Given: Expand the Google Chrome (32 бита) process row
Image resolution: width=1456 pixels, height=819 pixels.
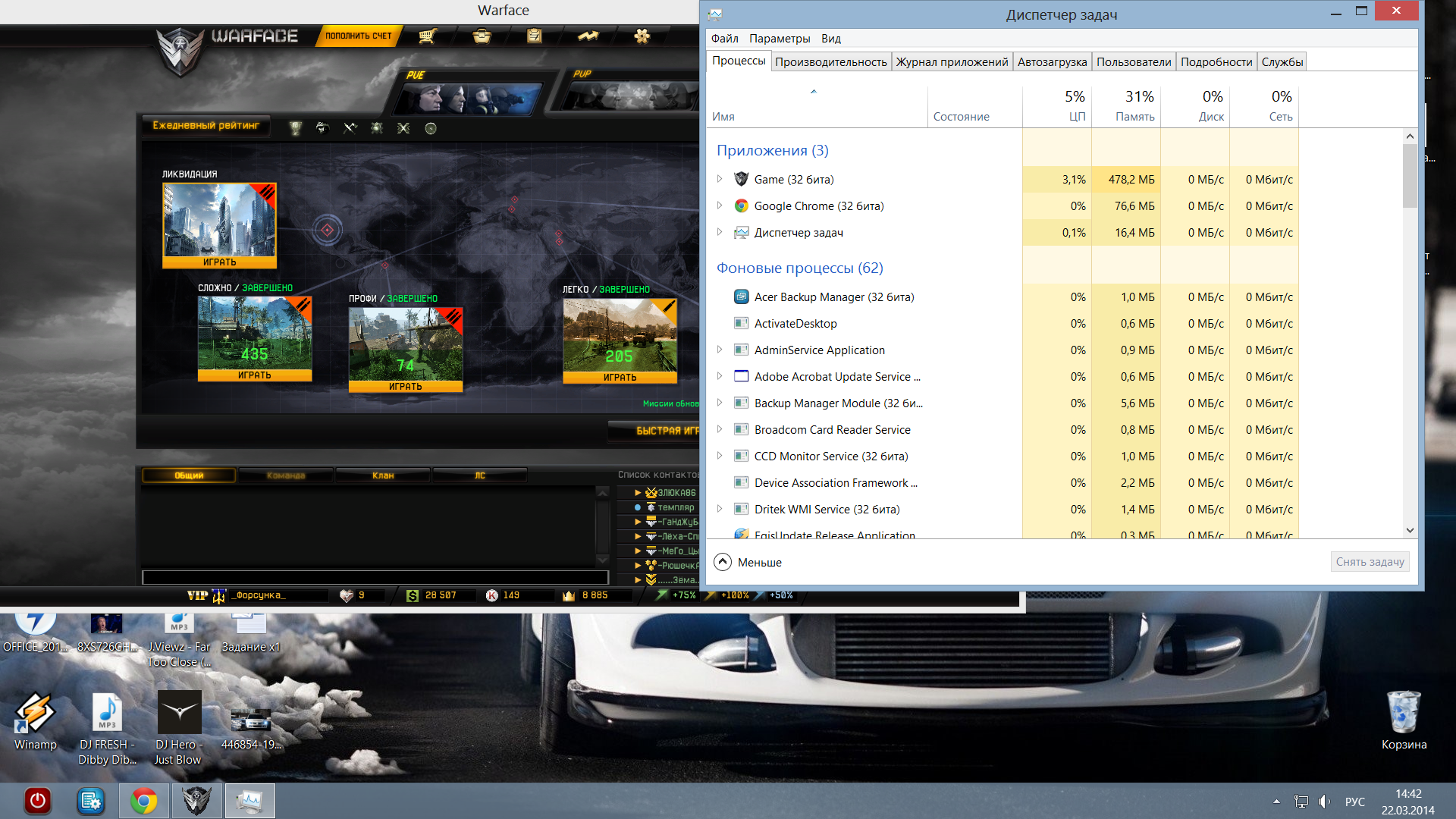Looking at the screenshot, I should [720, 206].
